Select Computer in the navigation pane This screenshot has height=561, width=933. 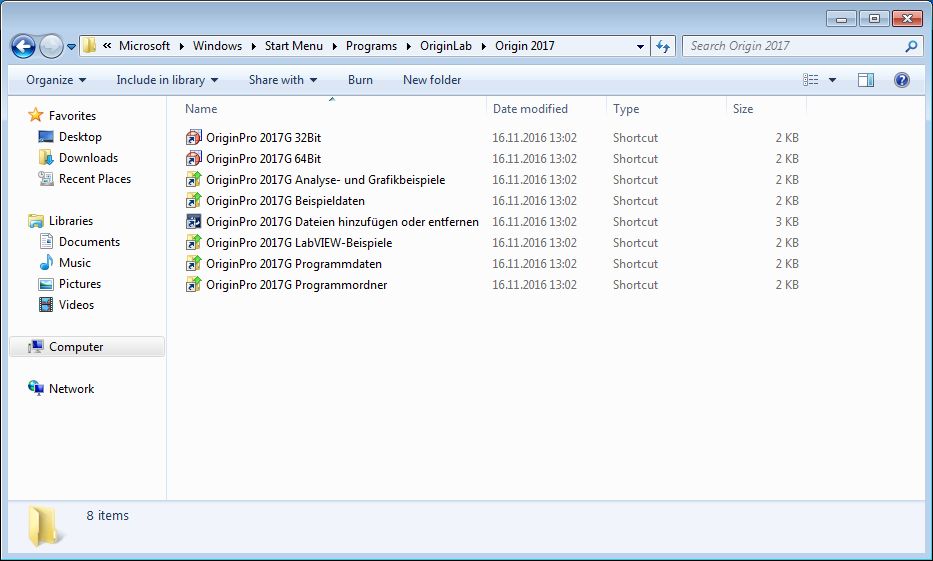(x=76, y=347)
